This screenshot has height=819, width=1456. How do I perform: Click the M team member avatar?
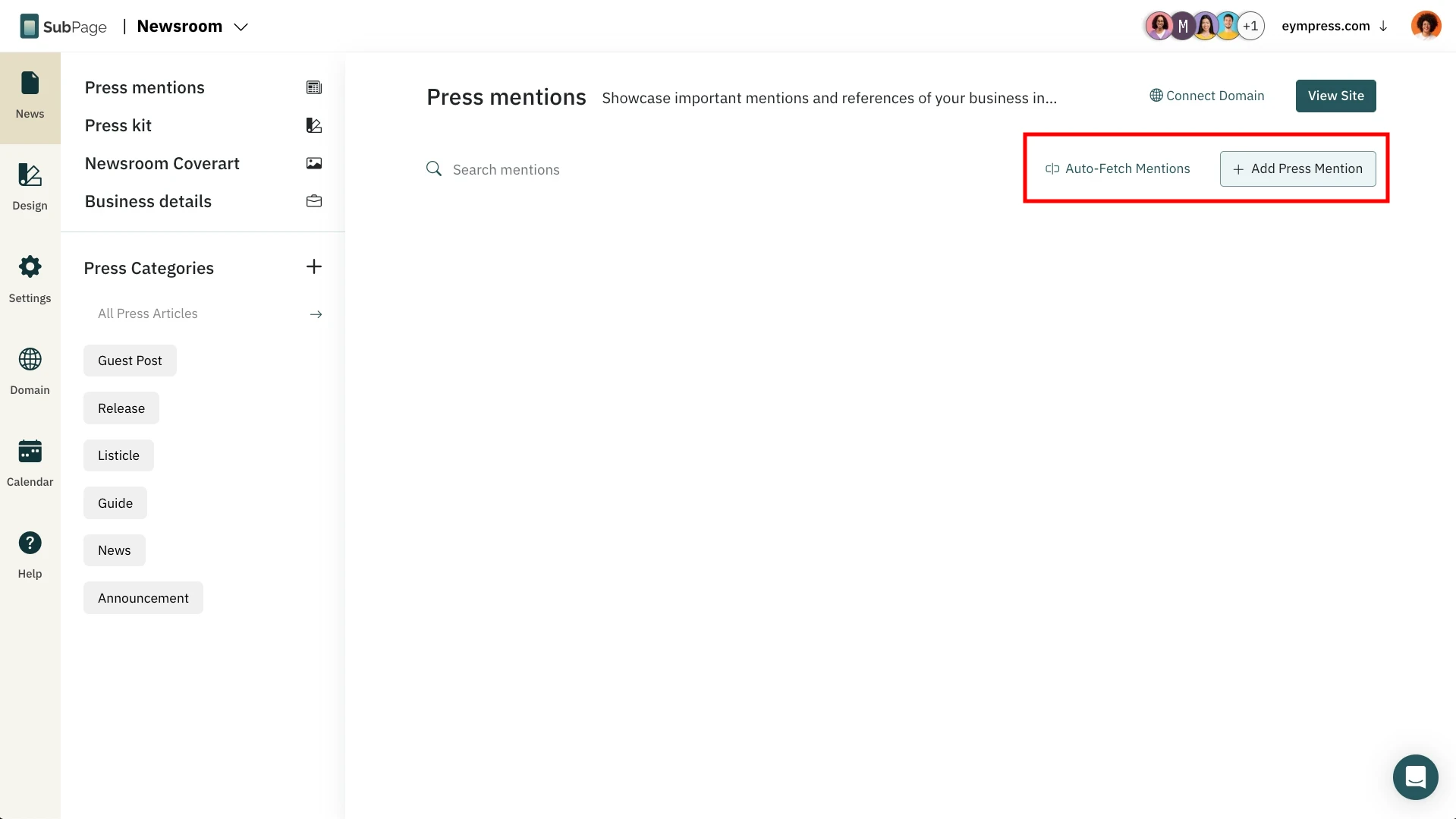[1182, 26]
